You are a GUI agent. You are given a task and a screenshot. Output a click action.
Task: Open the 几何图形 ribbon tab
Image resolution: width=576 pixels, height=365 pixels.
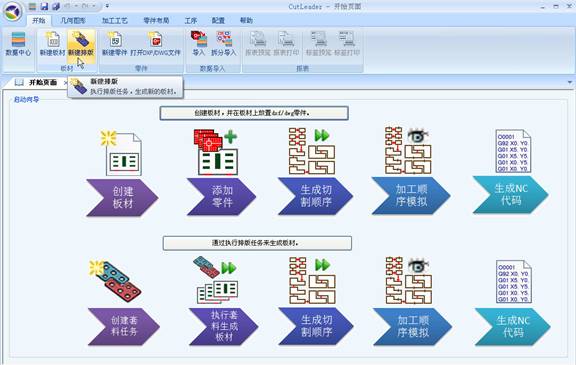coord(73,21)
